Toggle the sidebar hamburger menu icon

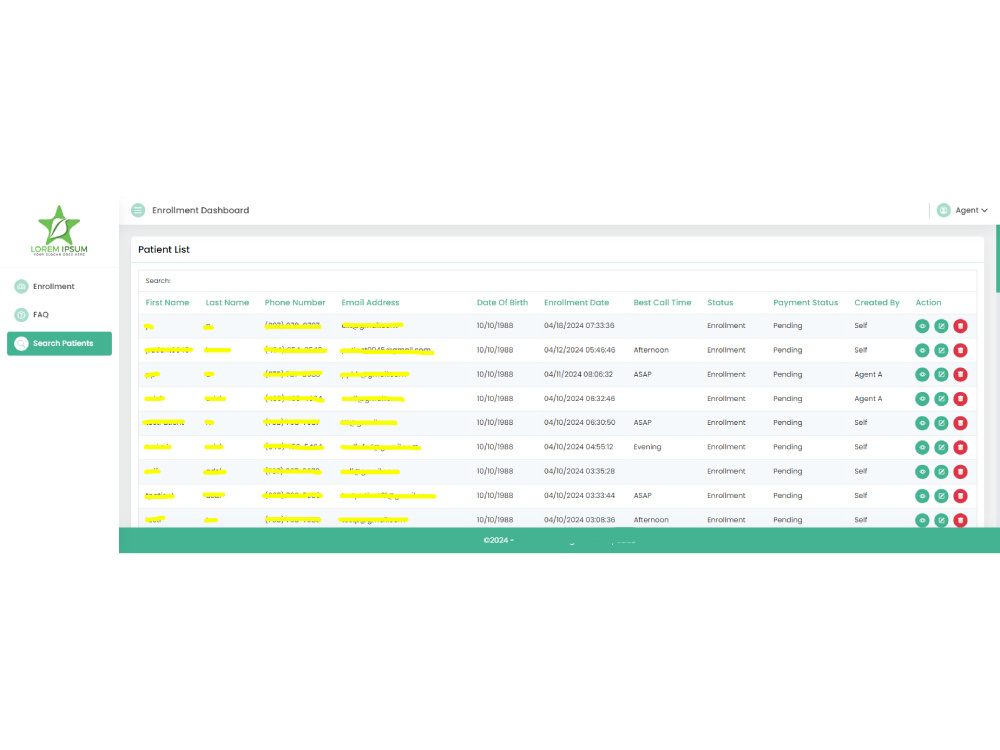coord(138,210)
